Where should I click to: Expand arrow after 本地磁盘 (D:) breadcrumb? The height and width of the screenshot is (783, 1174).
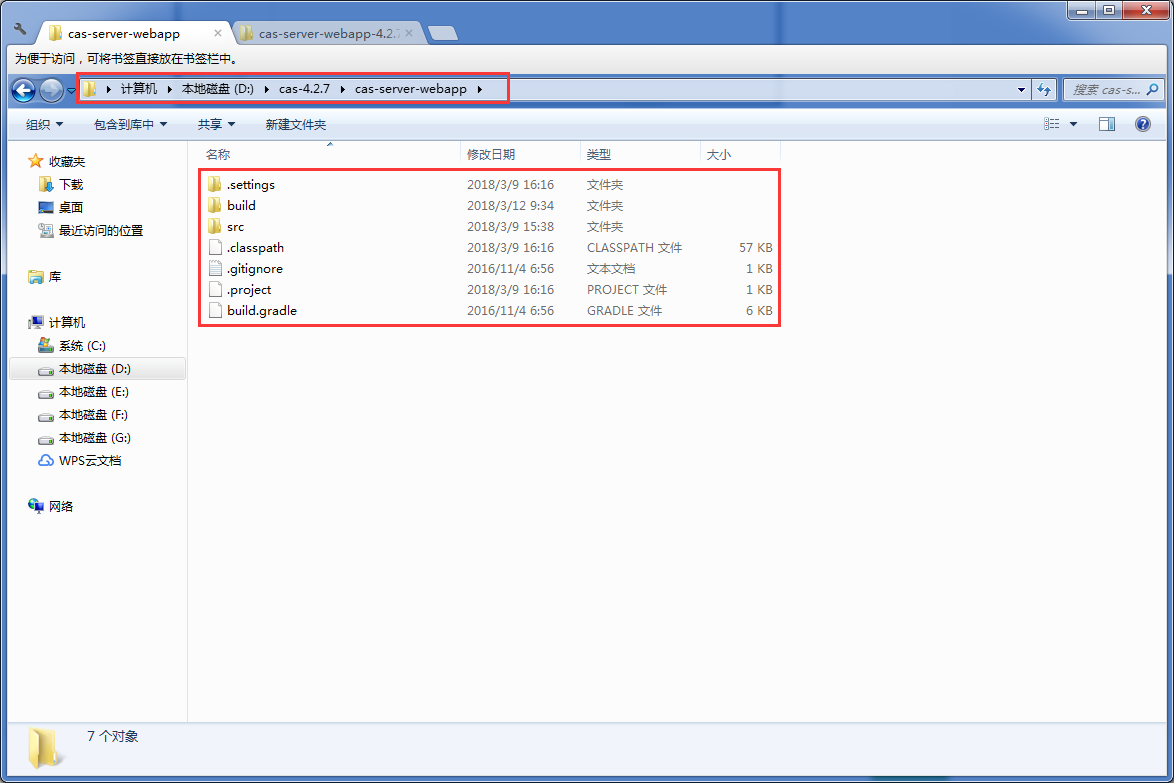[x=267, y=89]
